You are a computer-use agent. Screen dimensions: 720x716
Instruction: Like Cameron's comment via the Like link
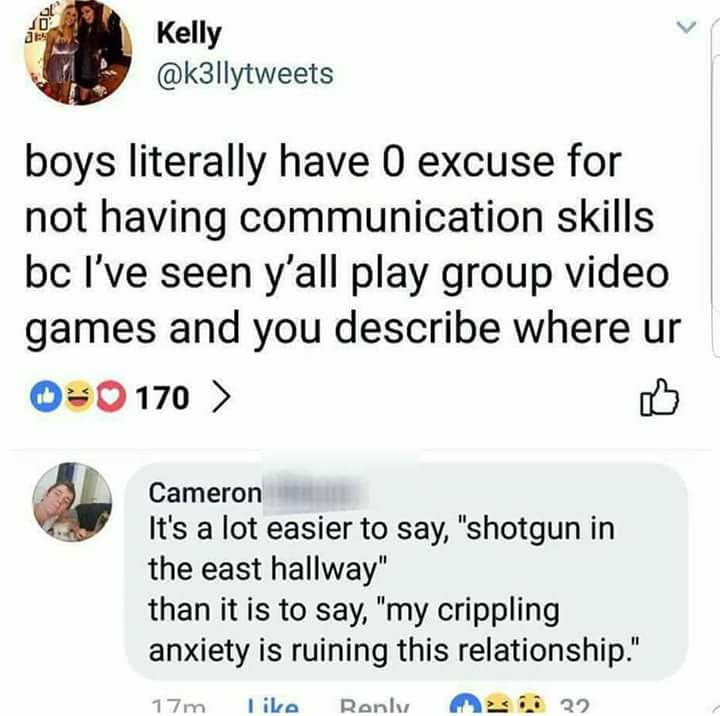(273, 707)
